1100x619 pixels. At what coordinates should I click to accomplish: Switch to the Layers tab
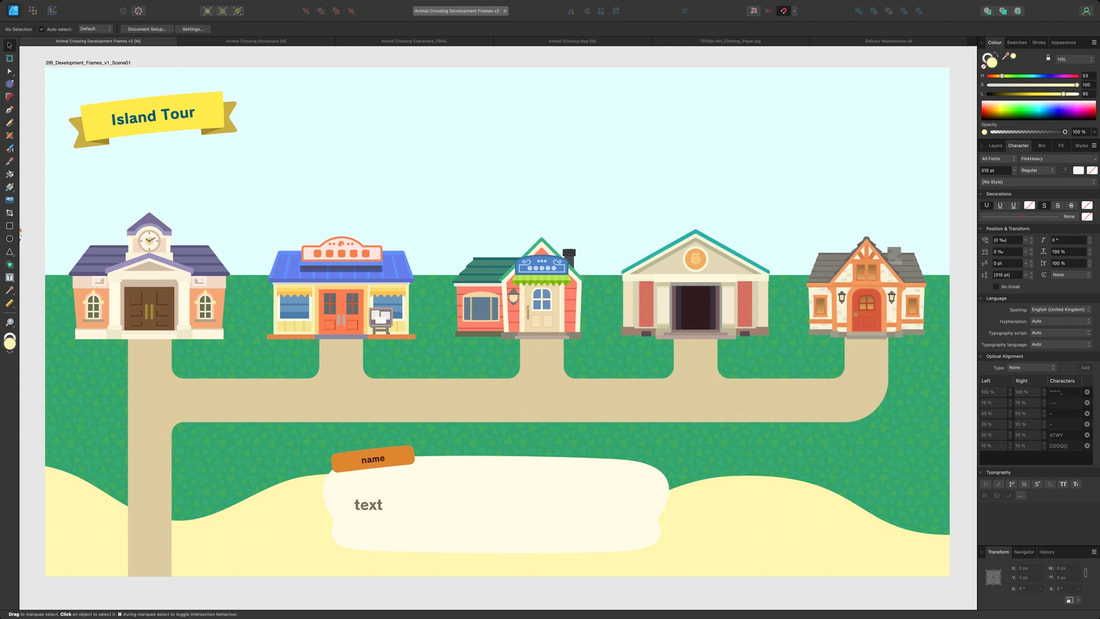pos(995,145)
